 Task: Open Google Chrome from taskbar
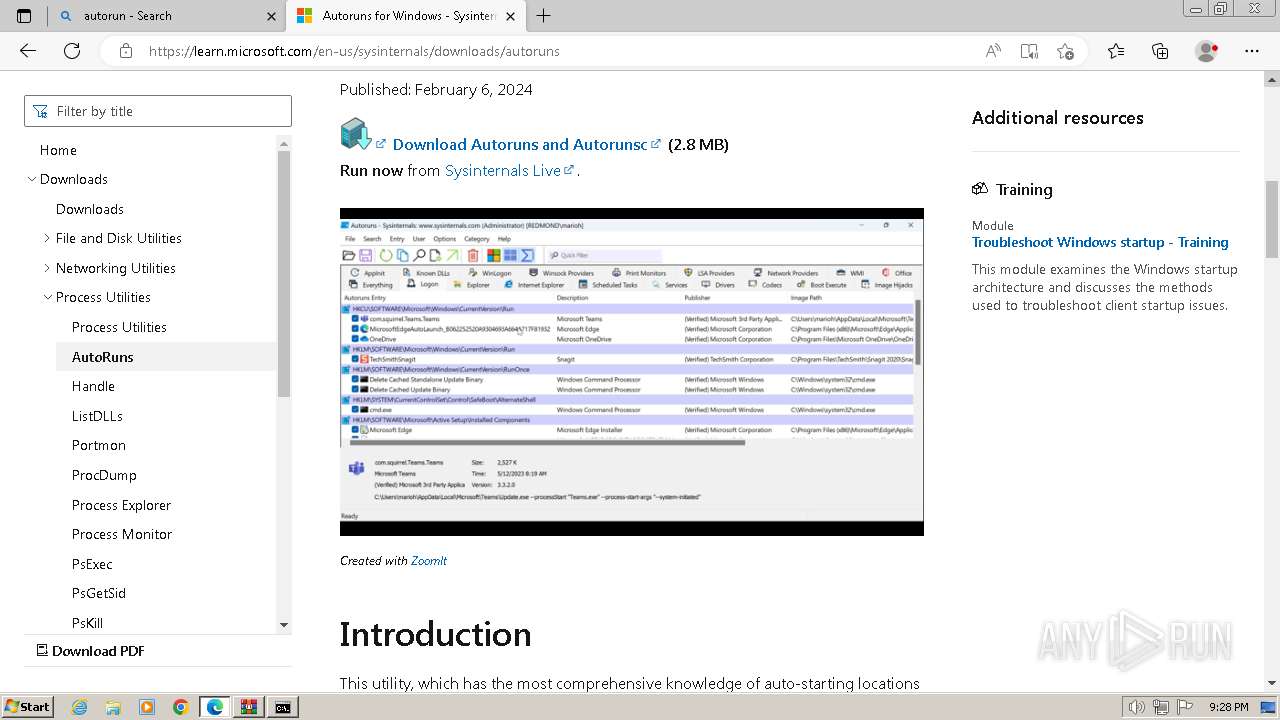(180, 707)
